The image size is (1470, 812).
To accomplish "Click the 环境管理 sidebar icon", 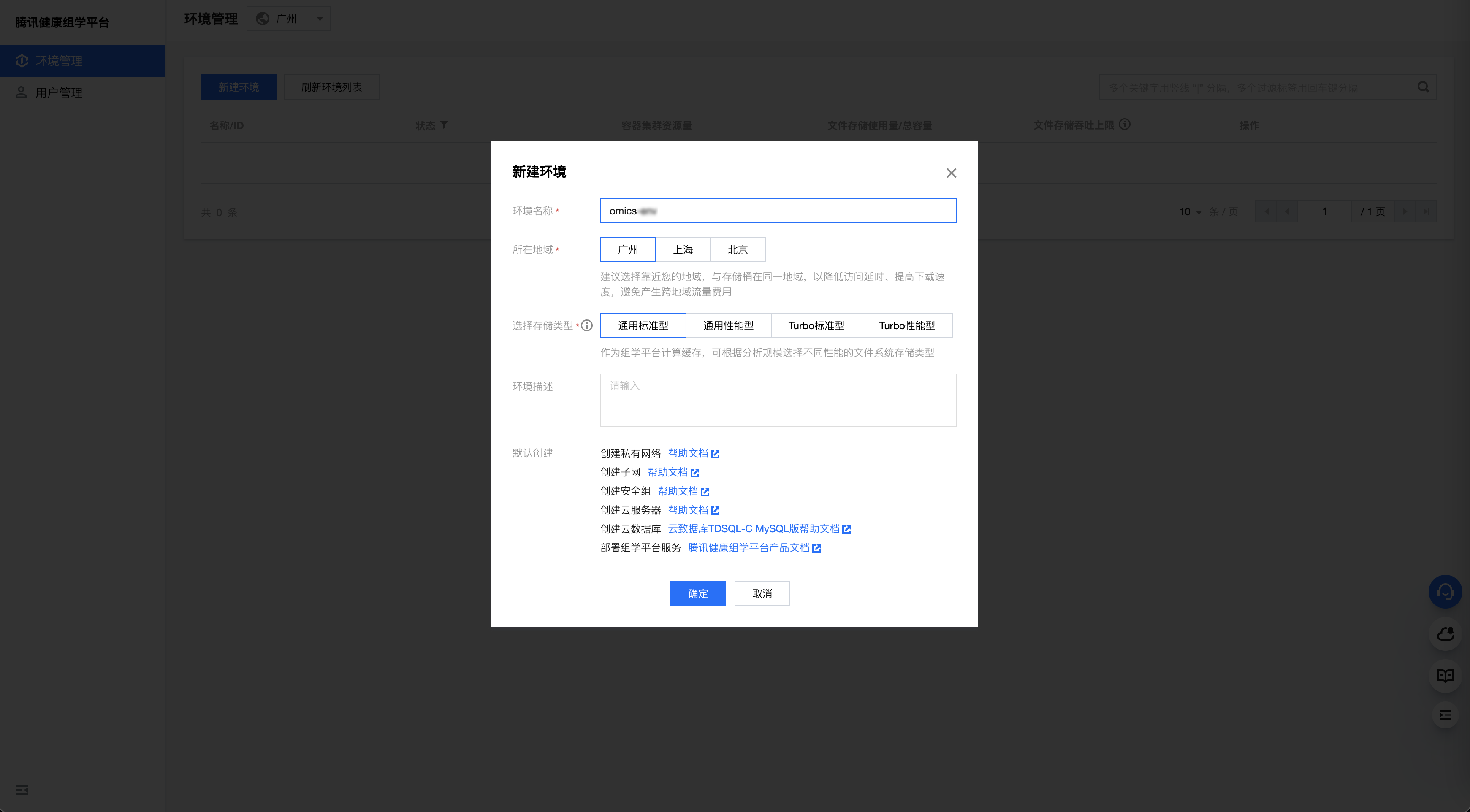I will 22,60.
